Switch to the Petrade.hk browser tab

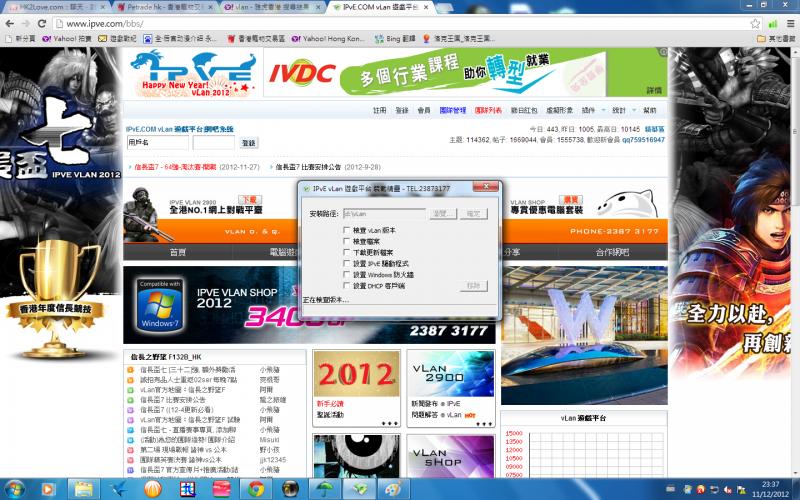[x=164, y=7]
